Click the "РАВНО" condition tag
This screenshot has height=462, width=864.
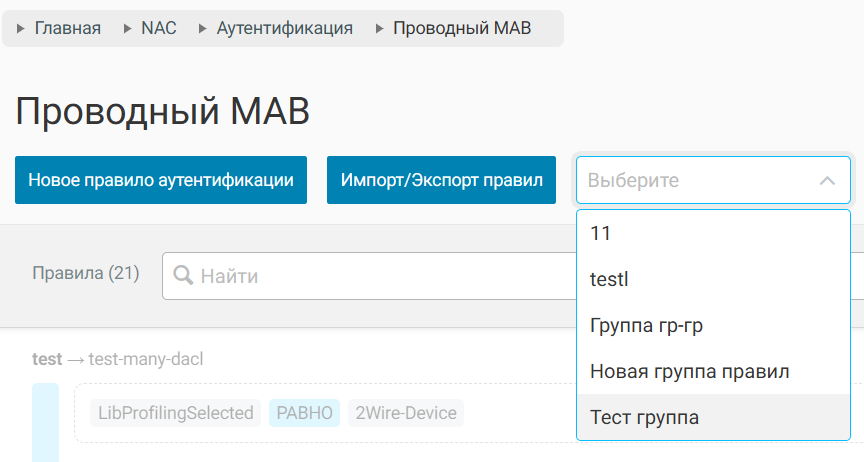click(x=304, y=413)
